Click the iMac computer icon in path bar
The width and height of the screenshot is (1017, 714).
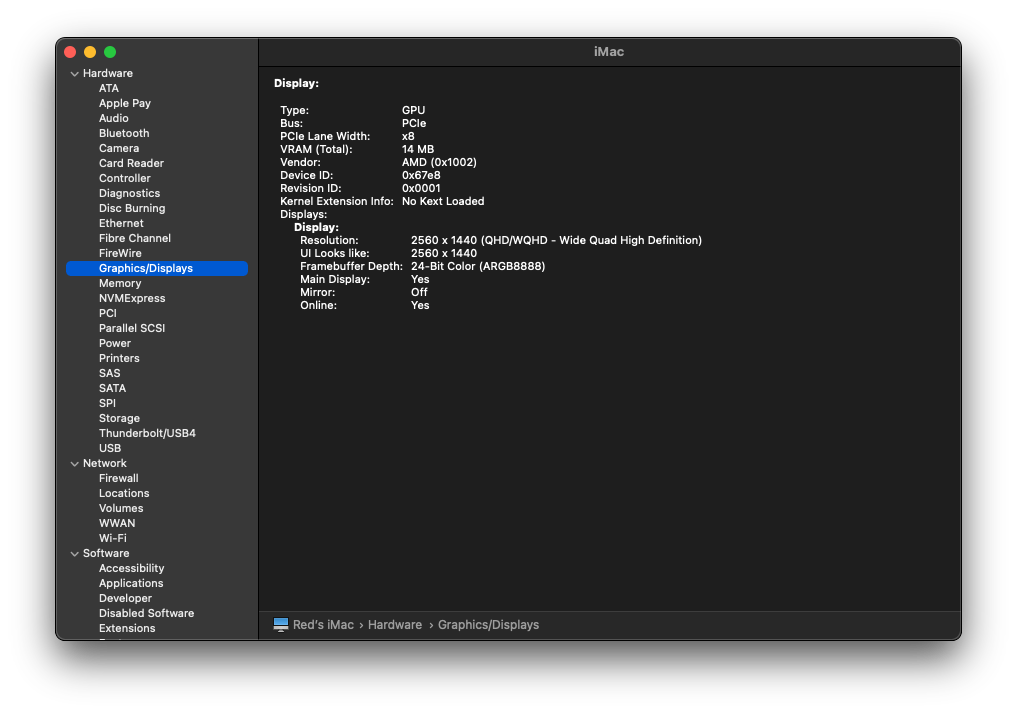281,625
